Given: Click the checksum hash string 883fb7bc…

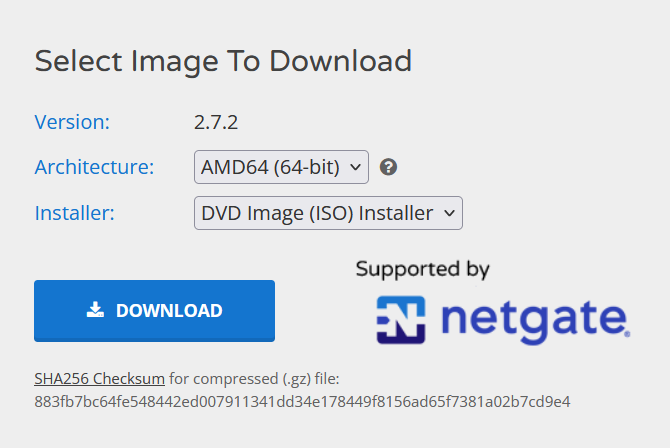Looking at the screenshot, I should pos(302,402).
